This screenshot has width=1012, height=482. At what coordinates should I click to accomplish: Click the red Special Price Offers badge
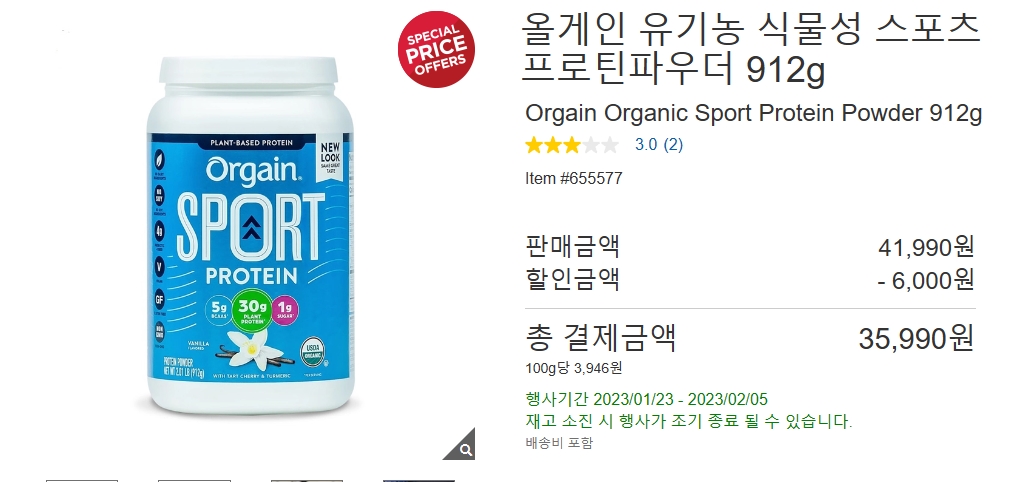point(436,49)
